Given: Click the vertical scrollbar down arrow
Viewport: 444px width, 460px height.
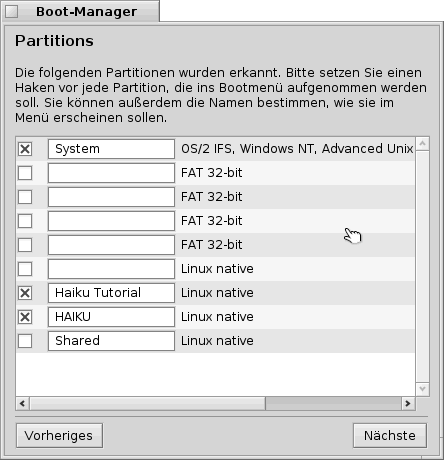Looking at the screenshot, I should 422,389.
